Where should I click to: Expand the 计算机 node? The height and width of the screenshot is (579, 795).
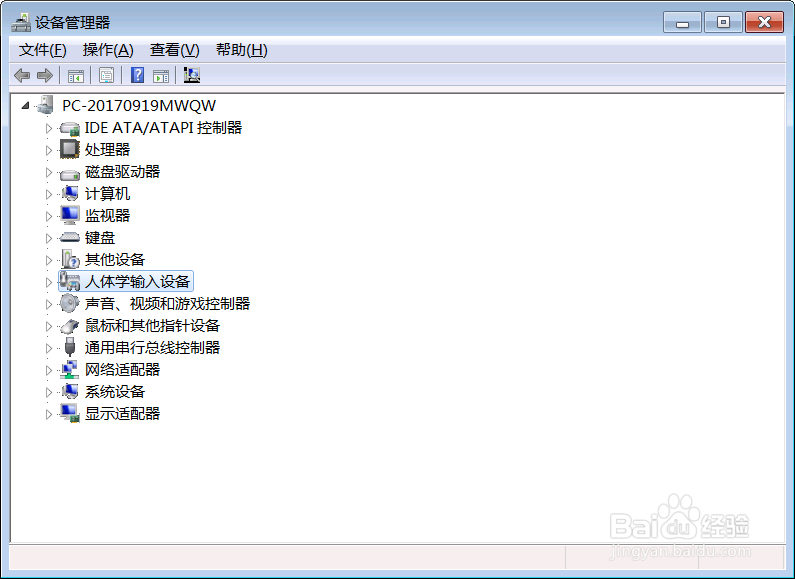(x=49, y=194)
